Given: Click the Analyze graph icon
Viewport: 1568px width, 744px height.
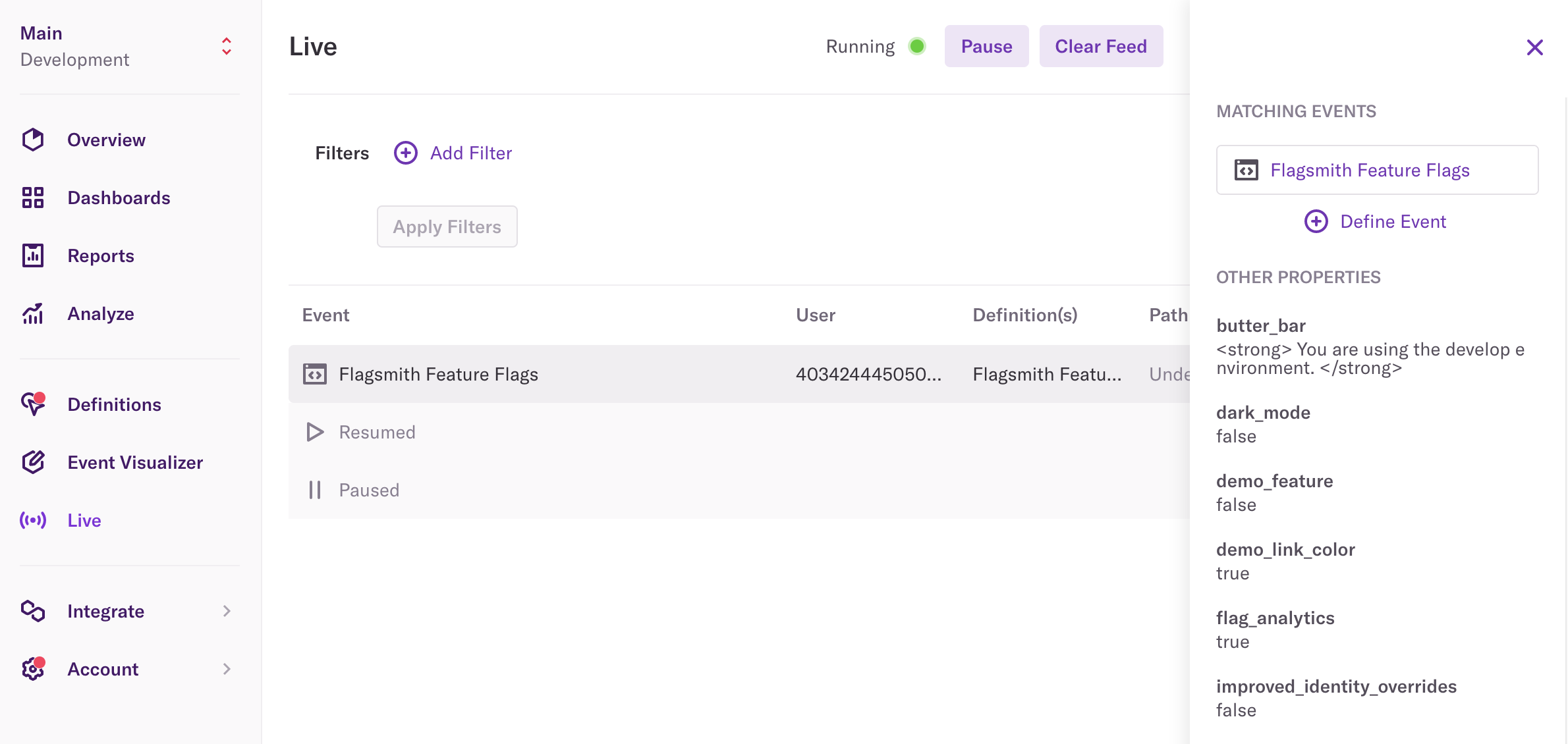Looking at the screenshot, I should (x=33, y=314).
